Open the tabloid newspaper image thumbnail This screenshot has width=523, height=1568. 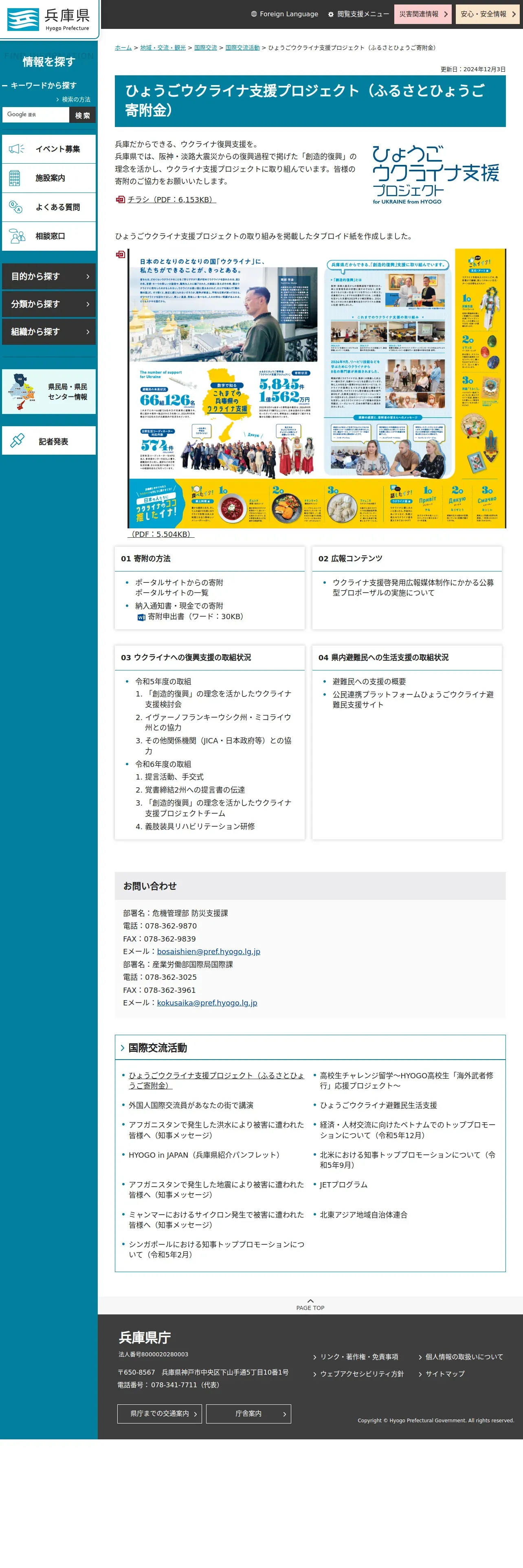tap(316, 388)
